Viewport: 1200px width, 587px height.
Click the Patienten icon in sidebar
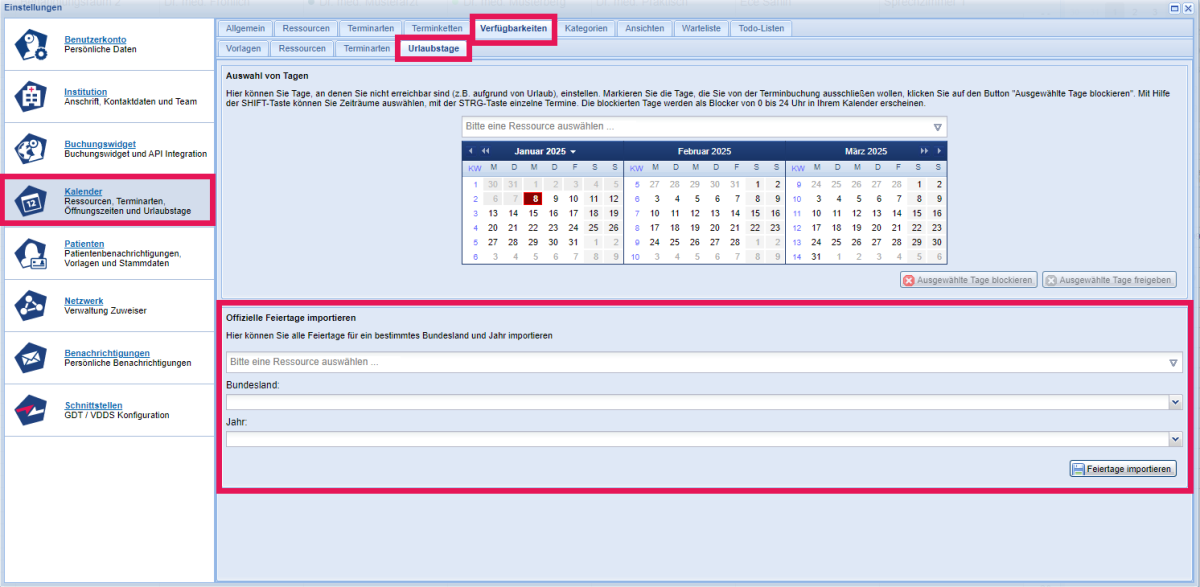[31, 254]
